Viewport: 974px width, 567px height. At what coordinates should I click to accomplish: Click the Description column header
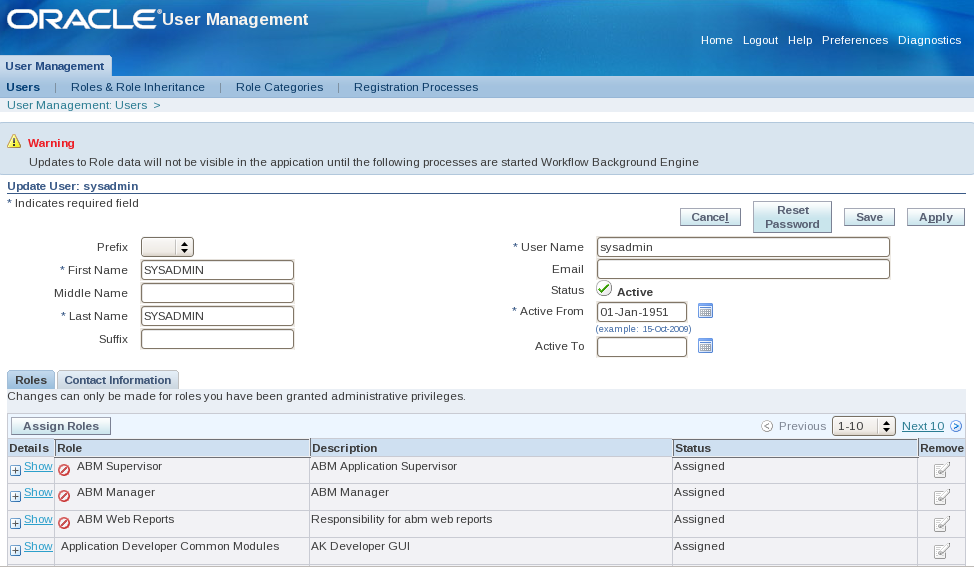[x=491, y=448]
